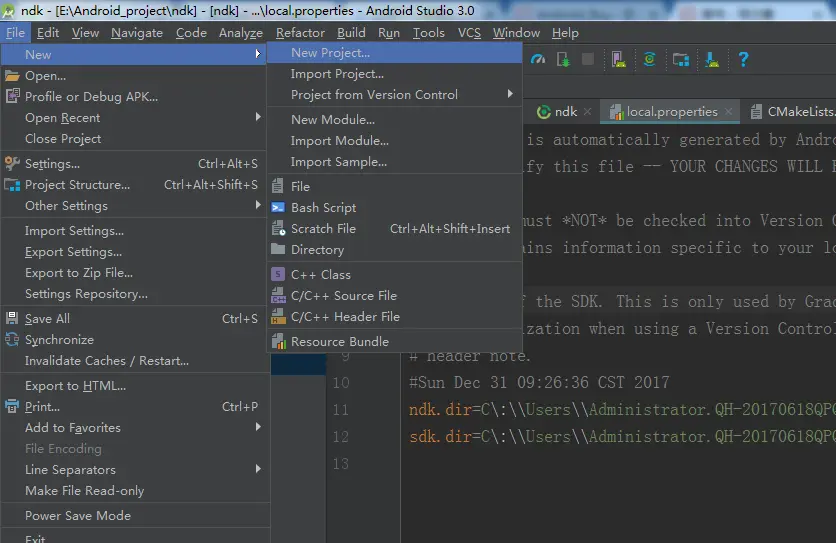Click the Android Studio title bar logo

pyautogui.click(x=7, y=11)
